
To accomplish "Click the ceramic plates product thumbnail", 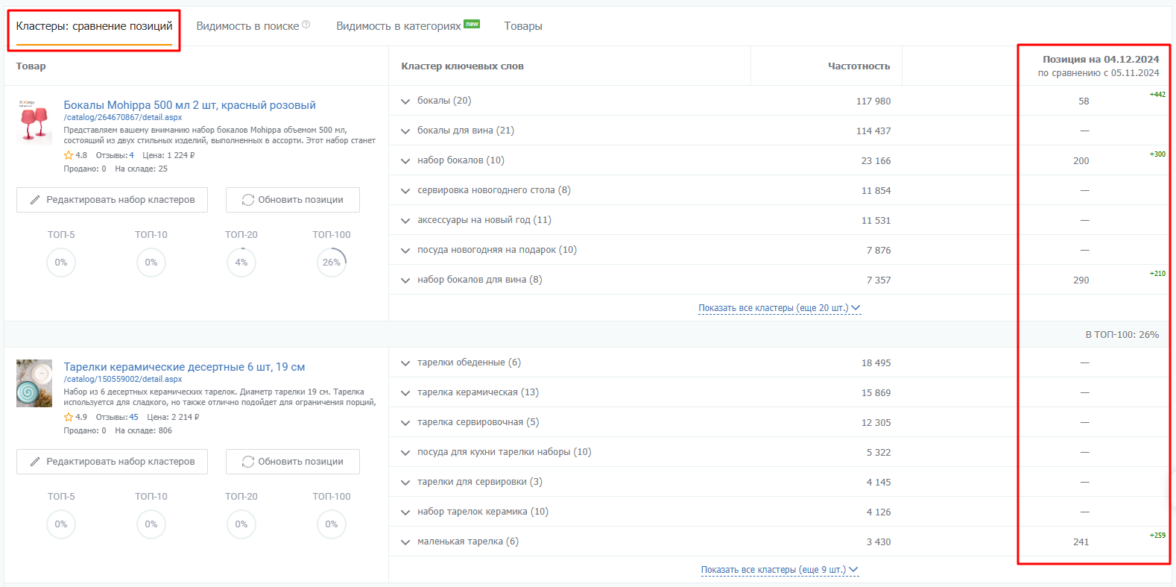I will [x=34, y=382].
